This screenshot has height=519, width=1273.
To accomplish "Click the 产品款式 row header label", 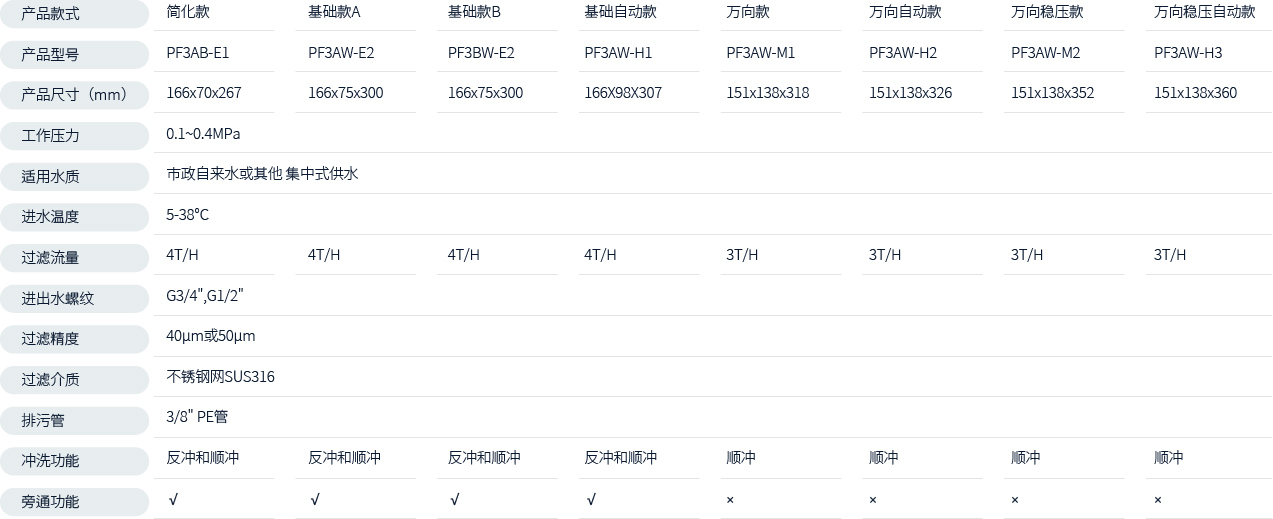I will [x=51, y=13].
